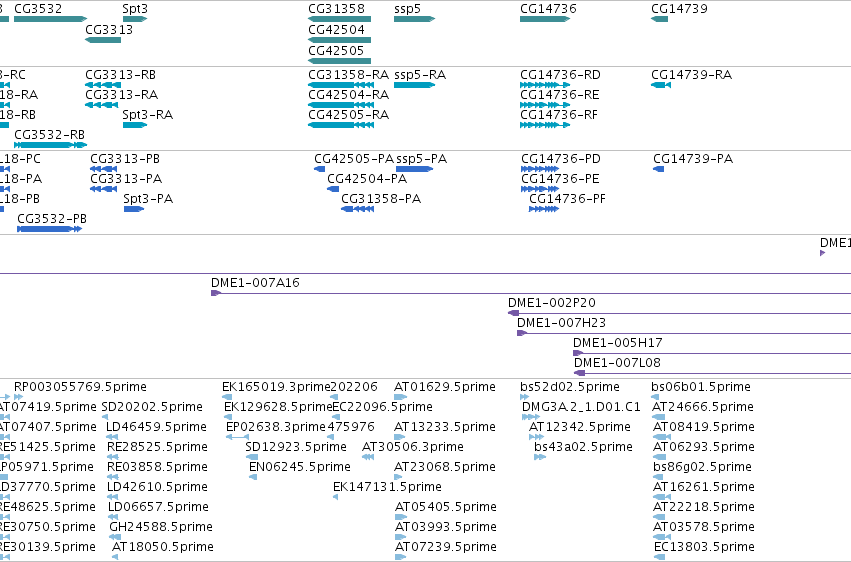Select the Spt3-PA protein feature
Image resolution: width=851 pixels, height=562 pixels.
click(134, 209)
